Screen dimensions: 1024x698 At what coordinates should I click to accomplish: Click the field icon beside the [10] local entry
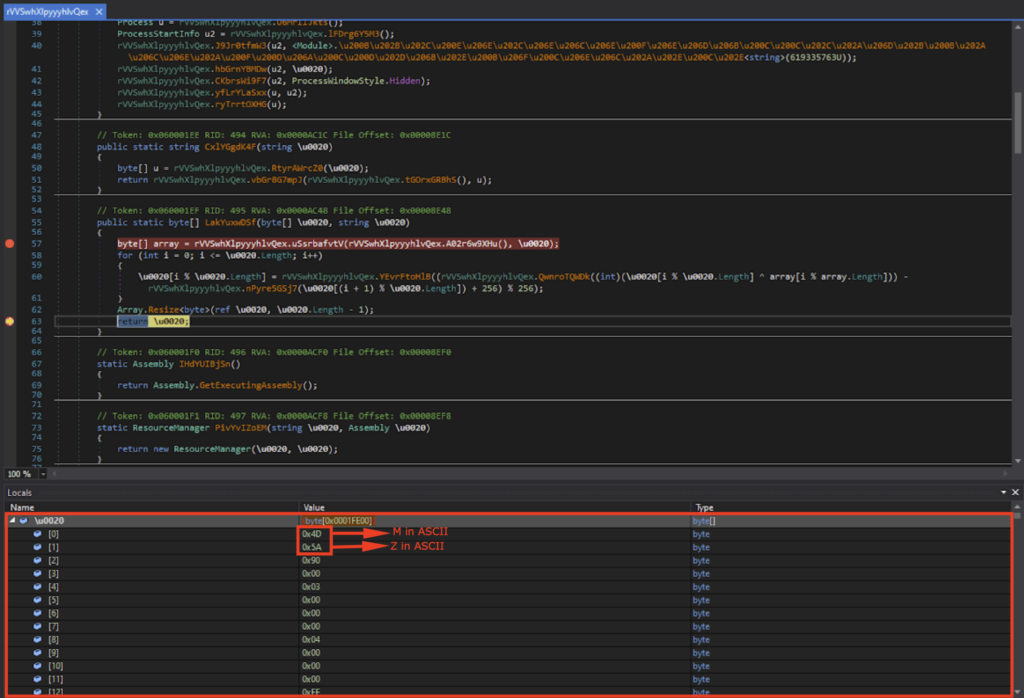[38, 665]
